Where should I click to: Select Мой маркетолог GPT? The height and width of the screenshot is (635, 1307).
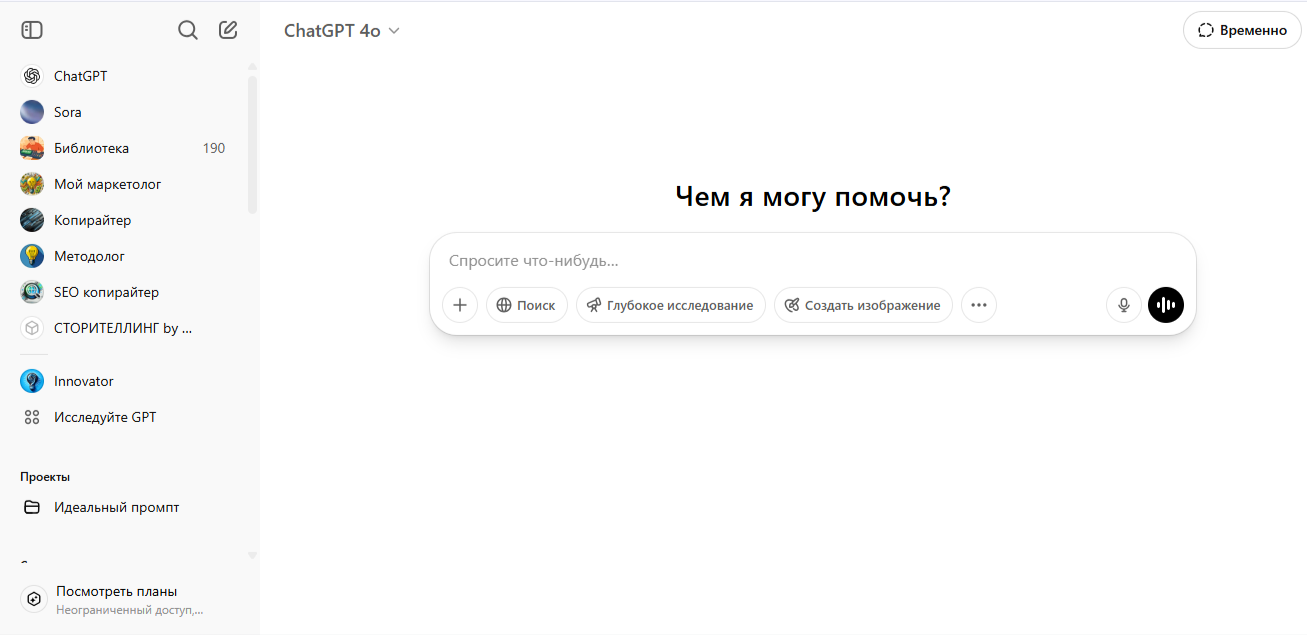pos(127,184)
